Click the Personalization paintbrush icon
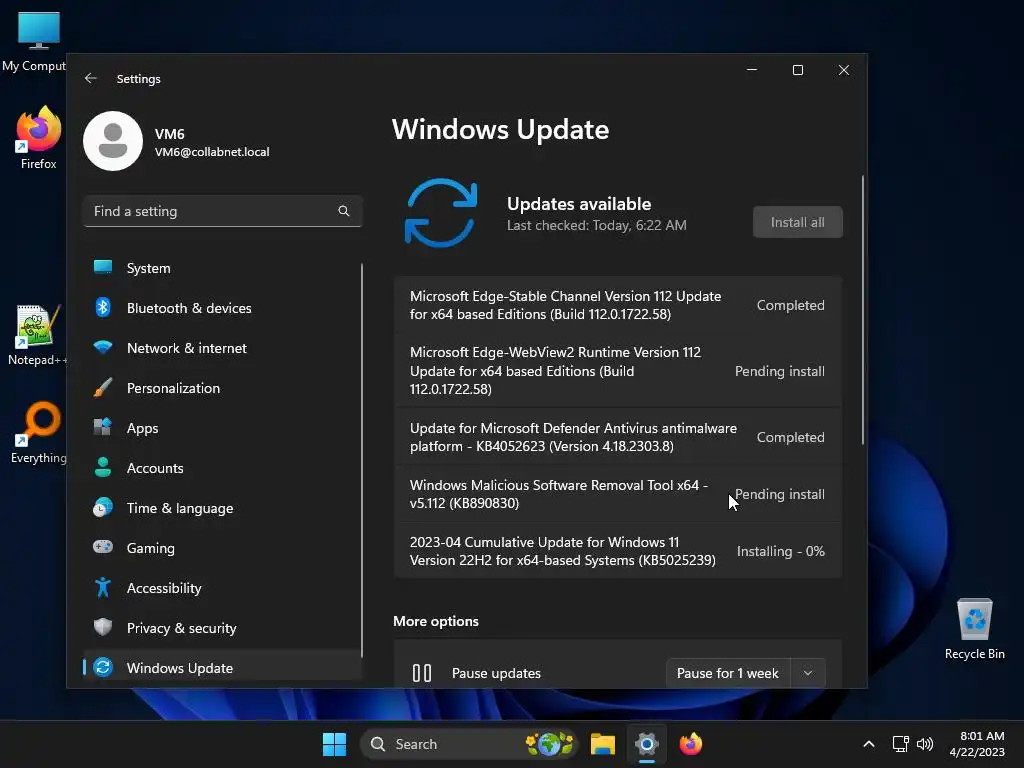The image size is (1024, 768). (x=103, y=387)
